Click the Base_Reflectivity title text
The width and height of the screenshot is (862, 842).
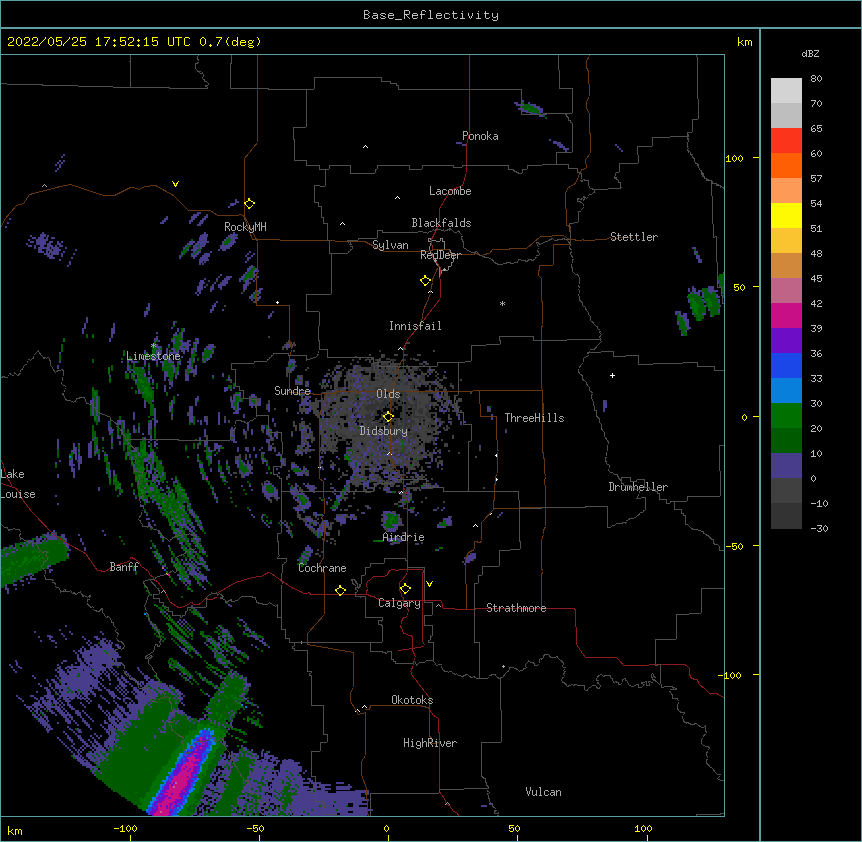(x=431, y=15)
